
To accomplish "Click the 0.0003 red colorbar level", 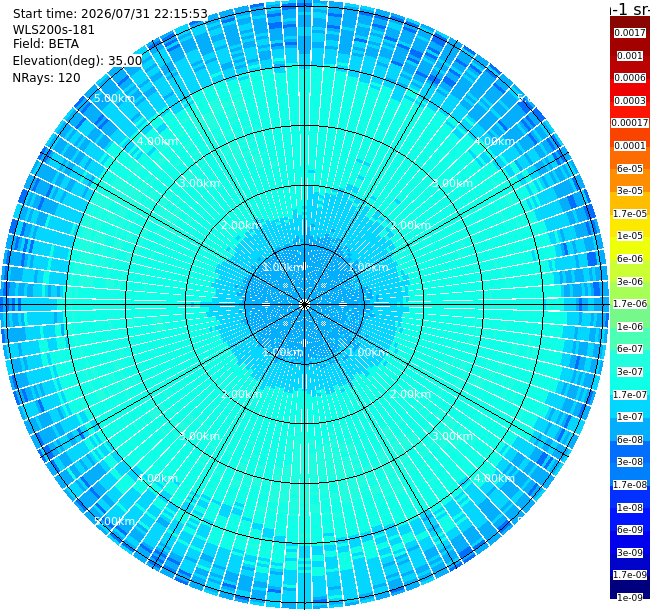I will click(630, 101).
